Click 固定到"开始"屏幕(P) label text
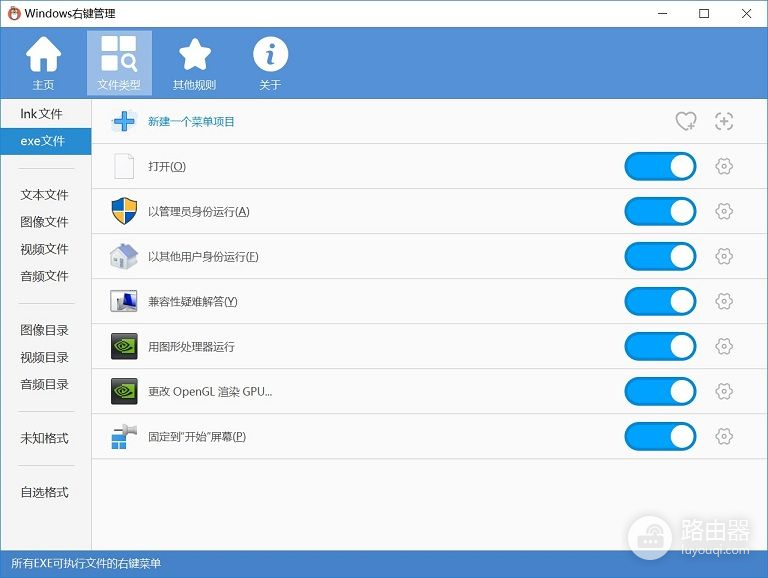 coord(197,436)
